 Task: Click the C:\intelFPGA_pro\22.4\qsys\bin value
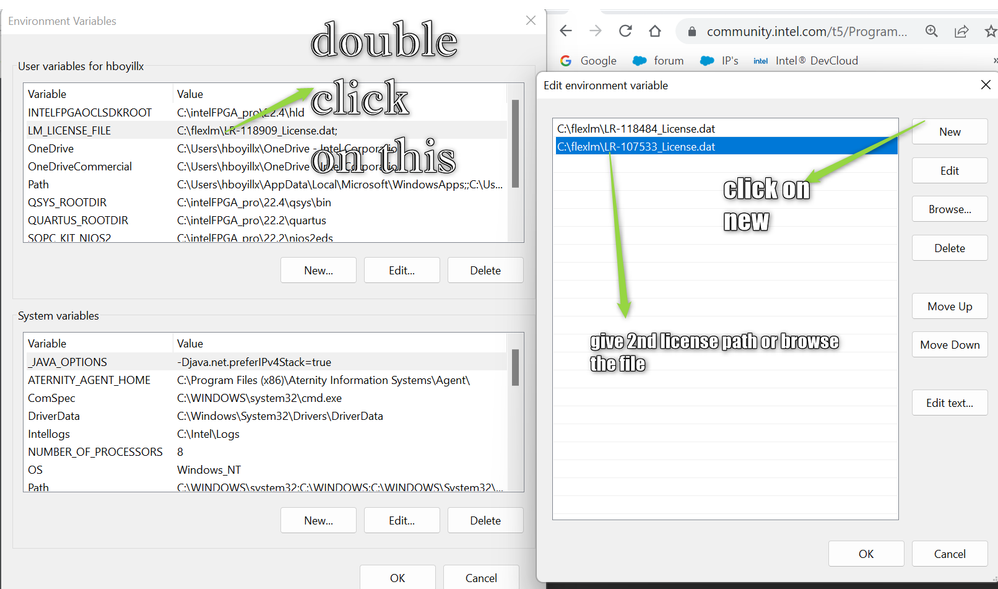[253, 202]
